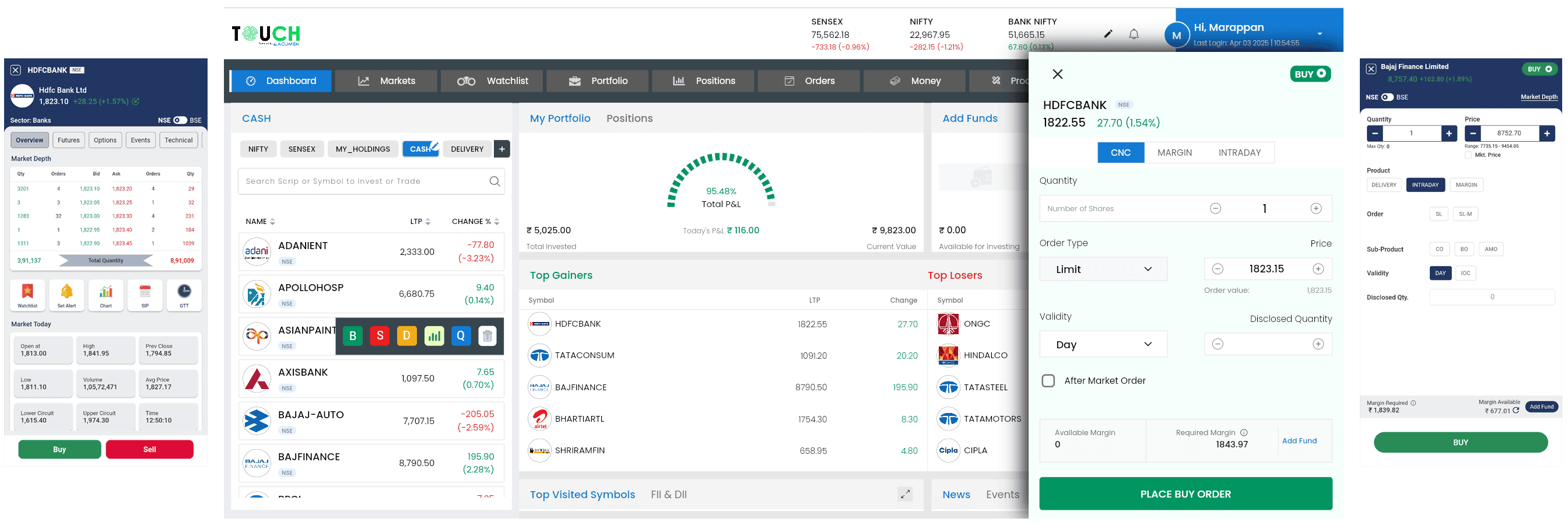The height and width of the screenshot is (525, 1568).
Task: Open the GTT clock icon
Action: 184,295
